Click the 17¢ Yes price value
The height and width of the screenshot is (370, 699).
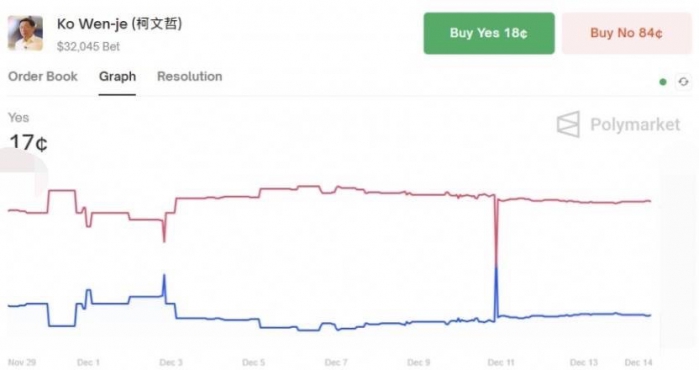28,143
